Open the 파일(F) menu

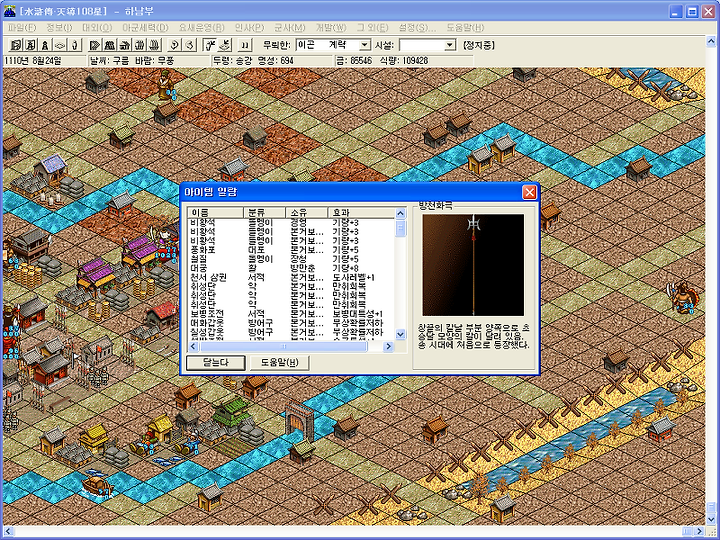coord(22,28)
